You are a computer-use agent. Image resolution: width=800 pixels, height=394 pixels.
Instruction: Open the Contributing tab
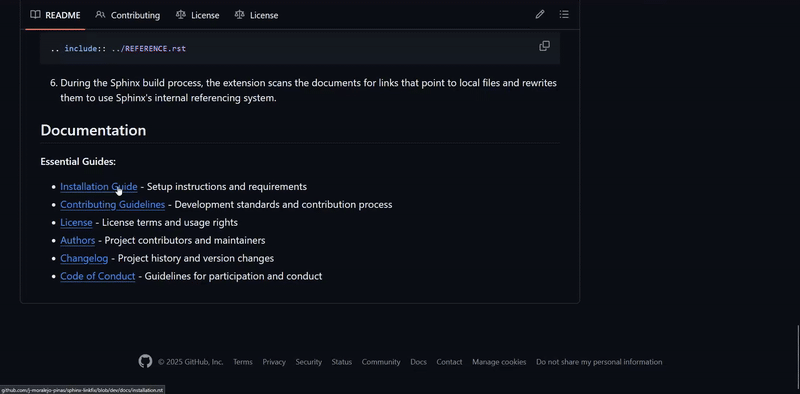click(128, 15)
